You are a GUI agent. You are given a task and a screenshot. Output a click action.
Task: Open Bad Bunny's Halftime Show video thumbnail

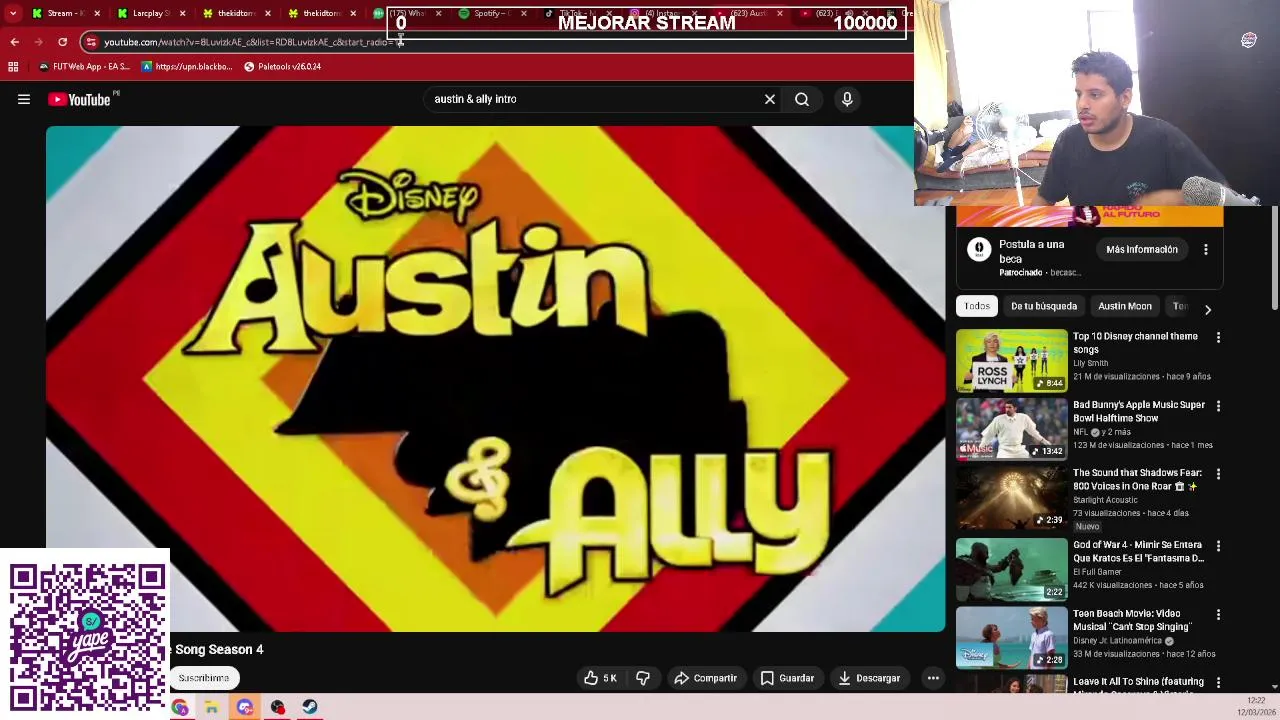pos(1011,429)
